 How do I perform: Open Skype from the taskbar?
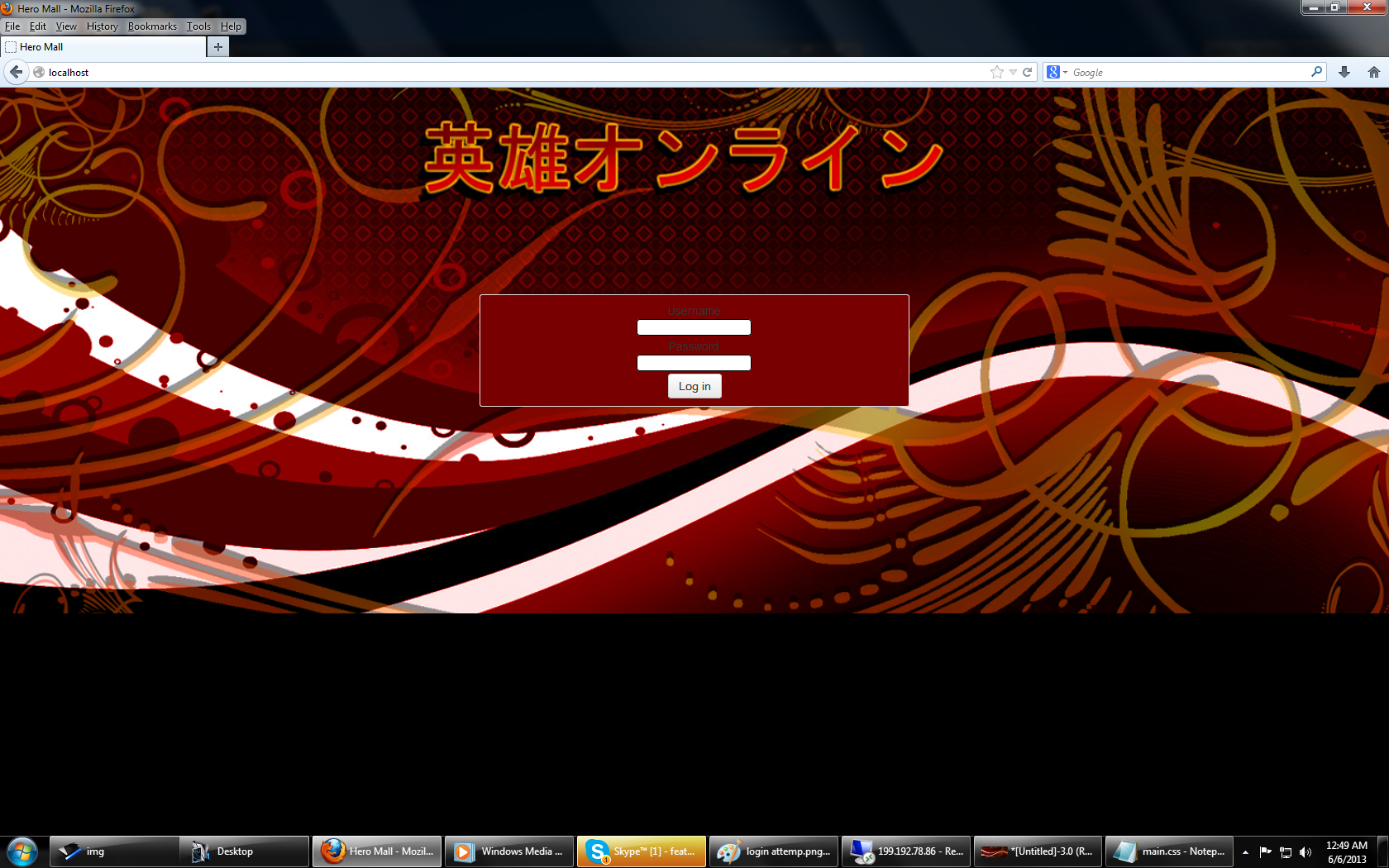641,851
